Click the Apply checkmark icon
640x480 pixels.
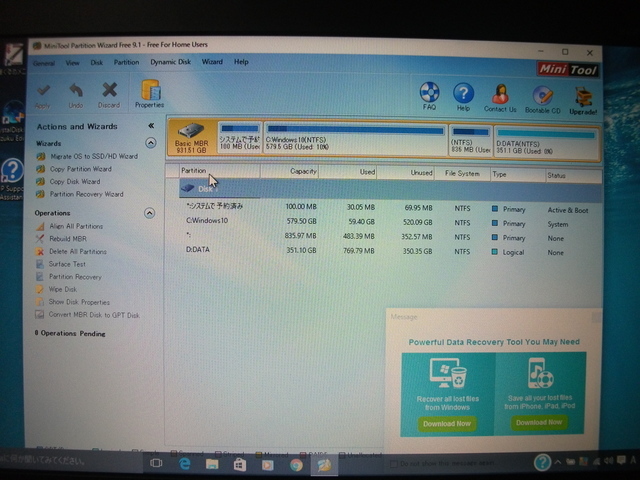coord(43,90)
